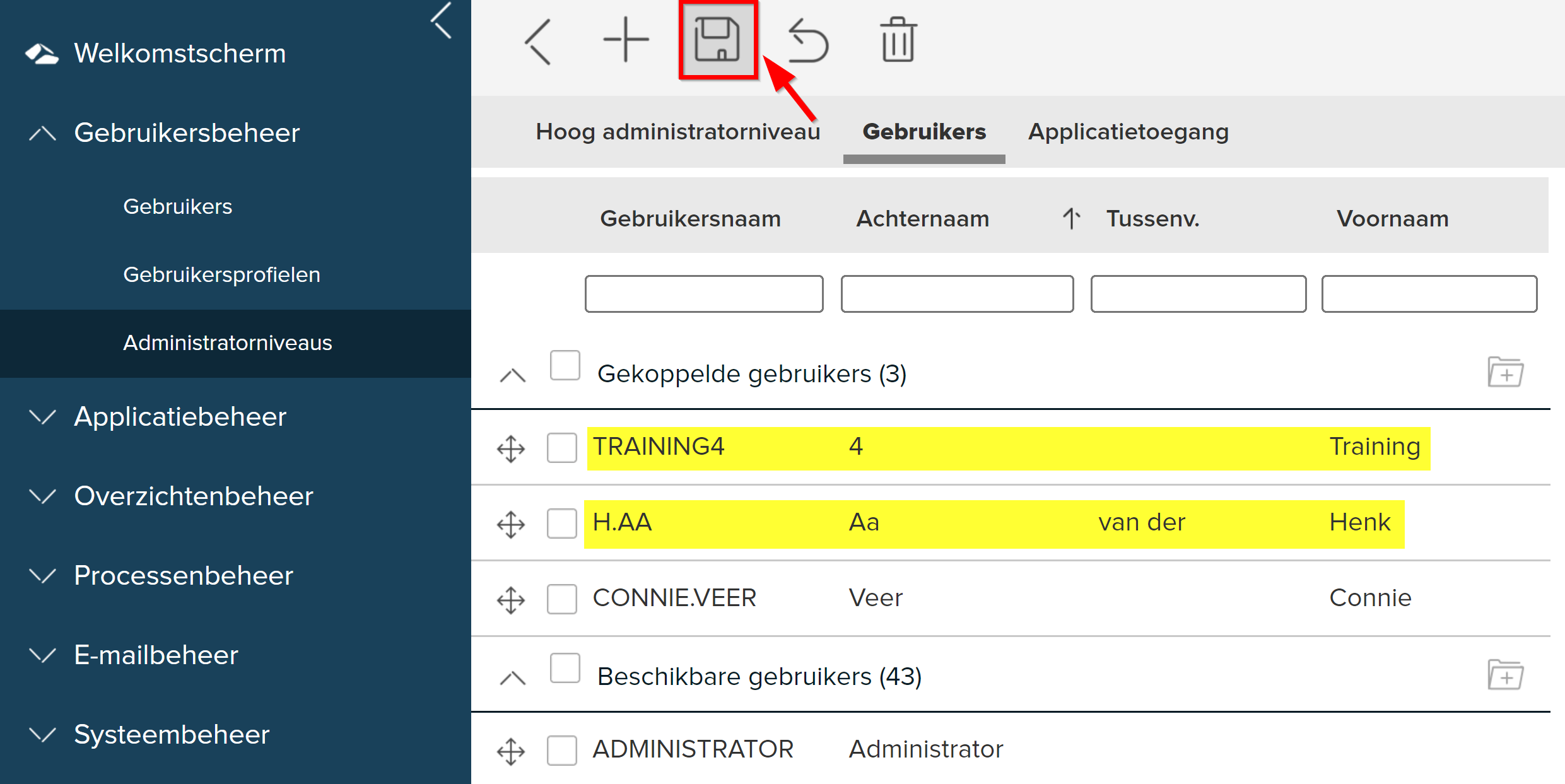Click surname 'Administrator'
The width and height of the screenshot is (1565, 784).
(x=926, y=749)
